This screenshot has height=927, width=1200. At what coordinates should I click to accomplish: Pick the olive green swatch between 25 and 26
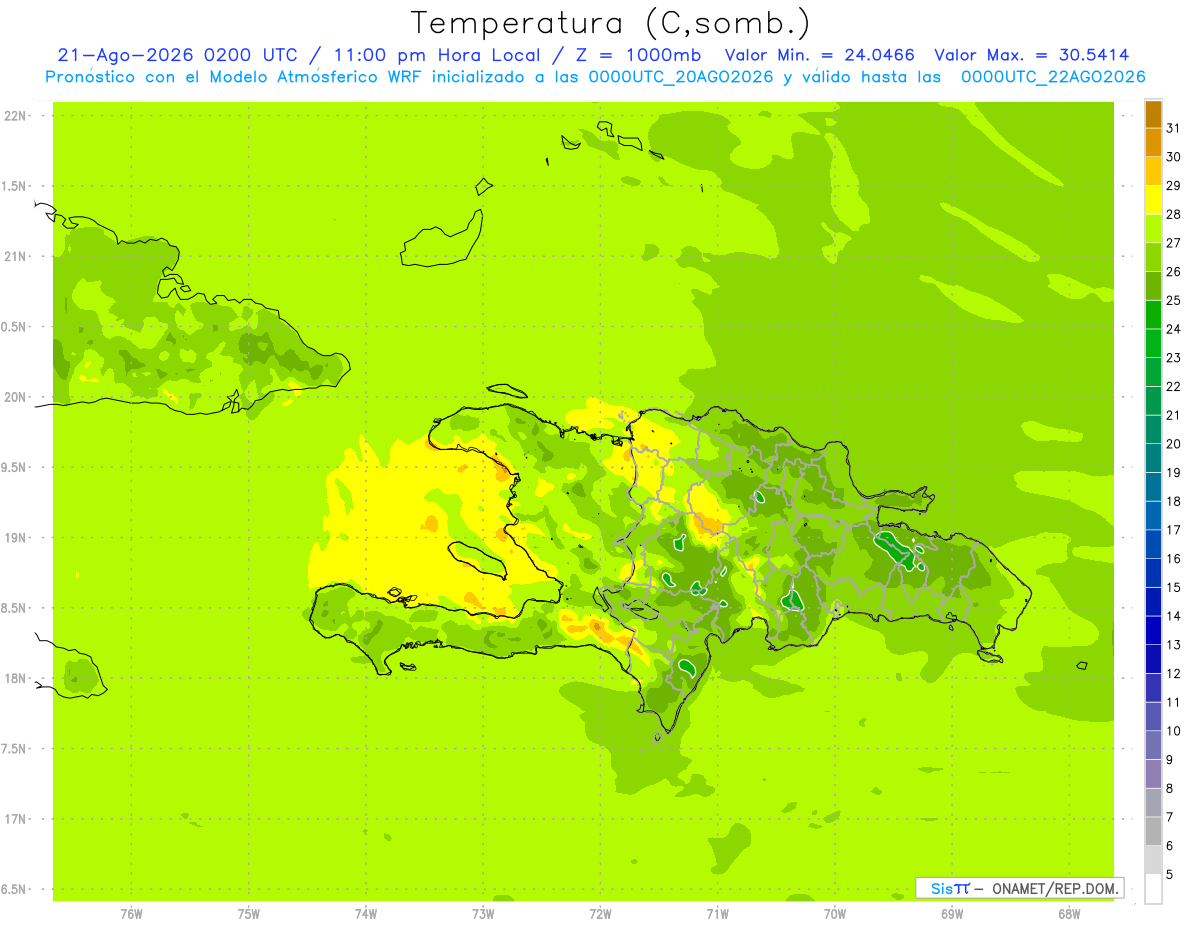tap(1153, 286)
